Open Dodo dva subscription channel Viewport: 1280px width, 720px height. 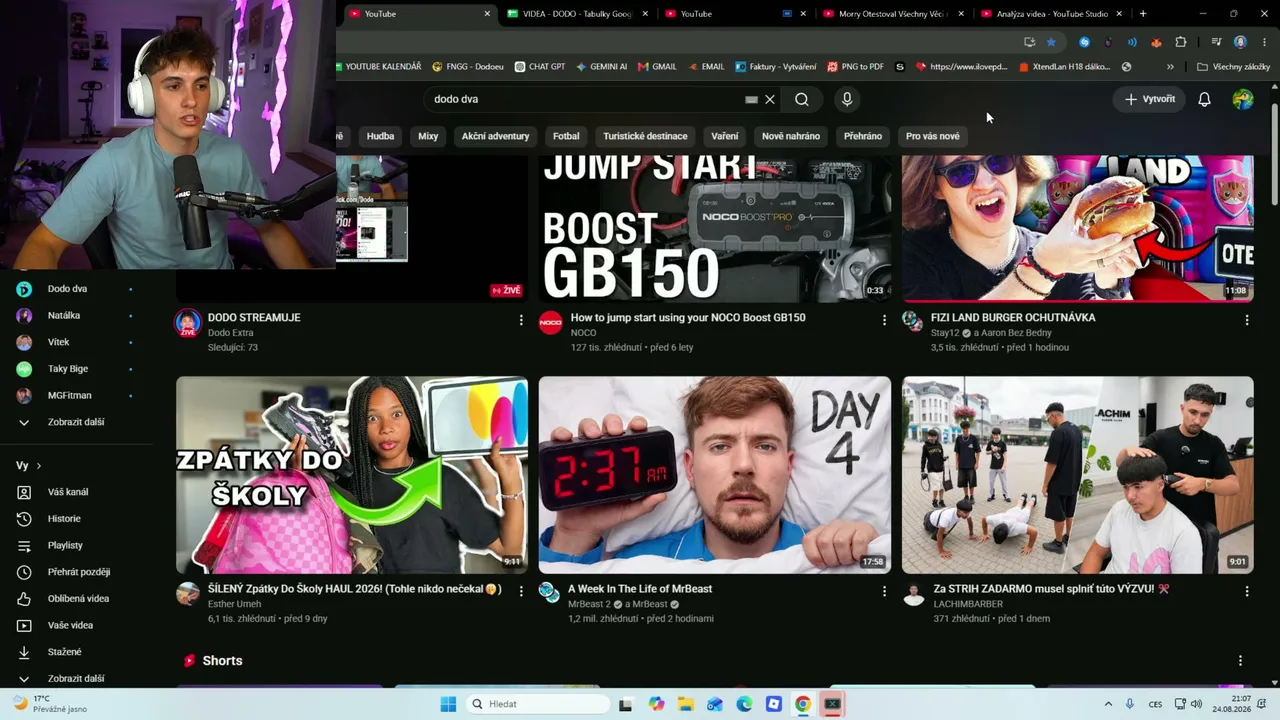click(76, 289)
